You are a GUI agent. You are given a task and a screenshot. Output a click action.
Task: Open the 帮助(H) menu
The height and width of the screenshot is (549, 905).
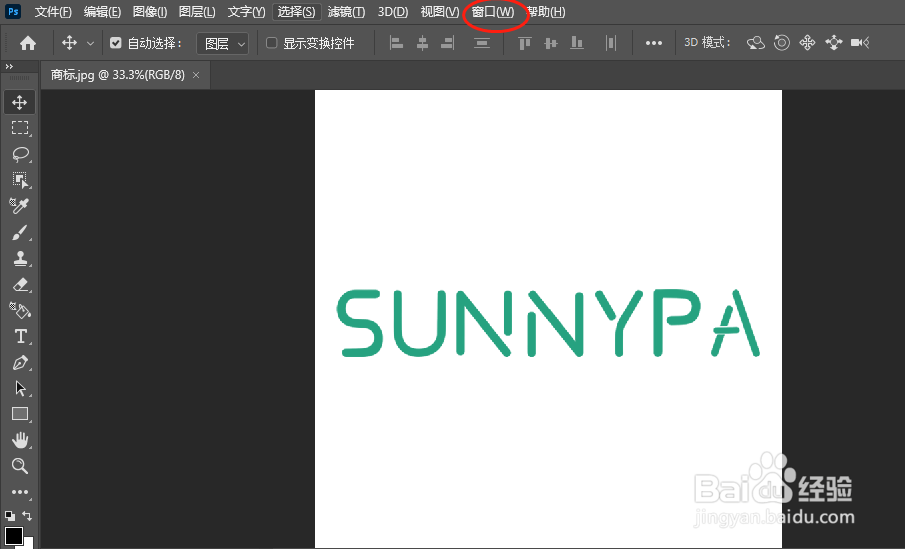pos(546,12)
